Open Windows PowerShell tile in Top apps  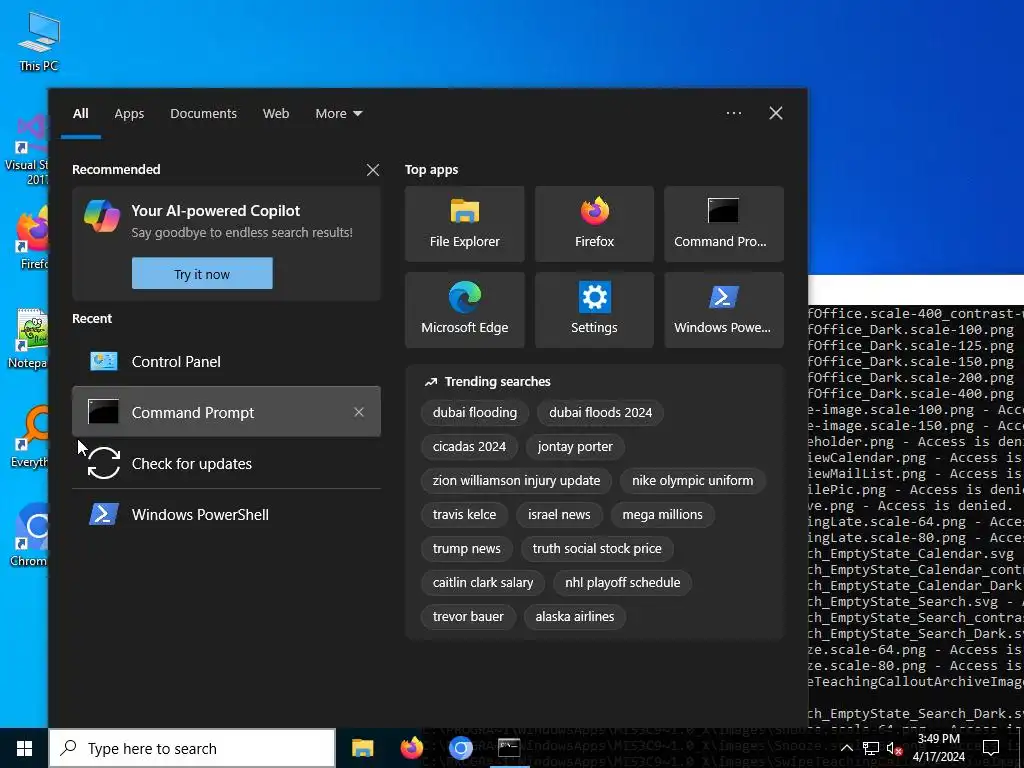pos(724,310)
